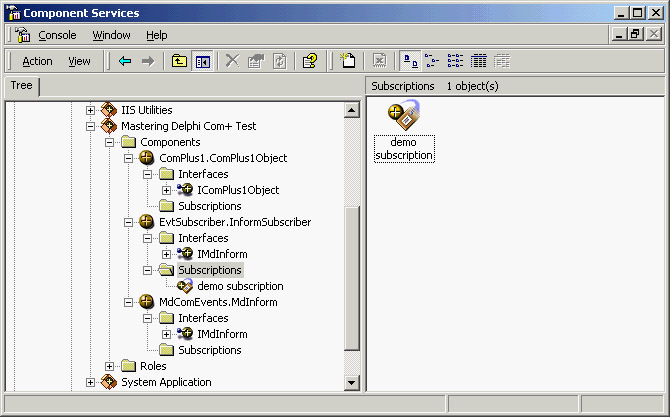Open the View menu button
The width and height of the screenshot is (670, 417).
click(x=79, y=61)
